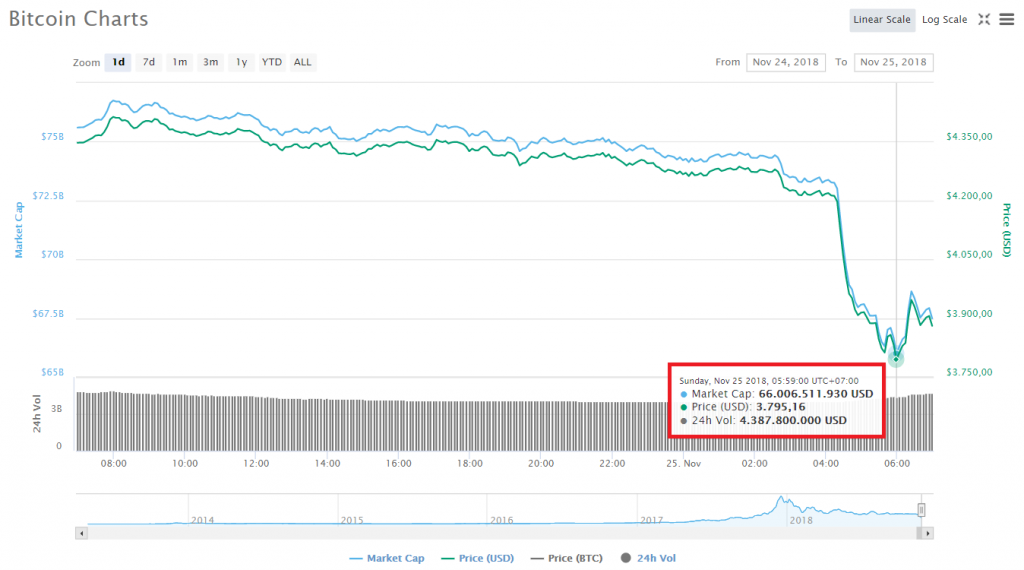1024x570 pixels.
Task: Click the highlighted data point marker
Action: (896, 358)
